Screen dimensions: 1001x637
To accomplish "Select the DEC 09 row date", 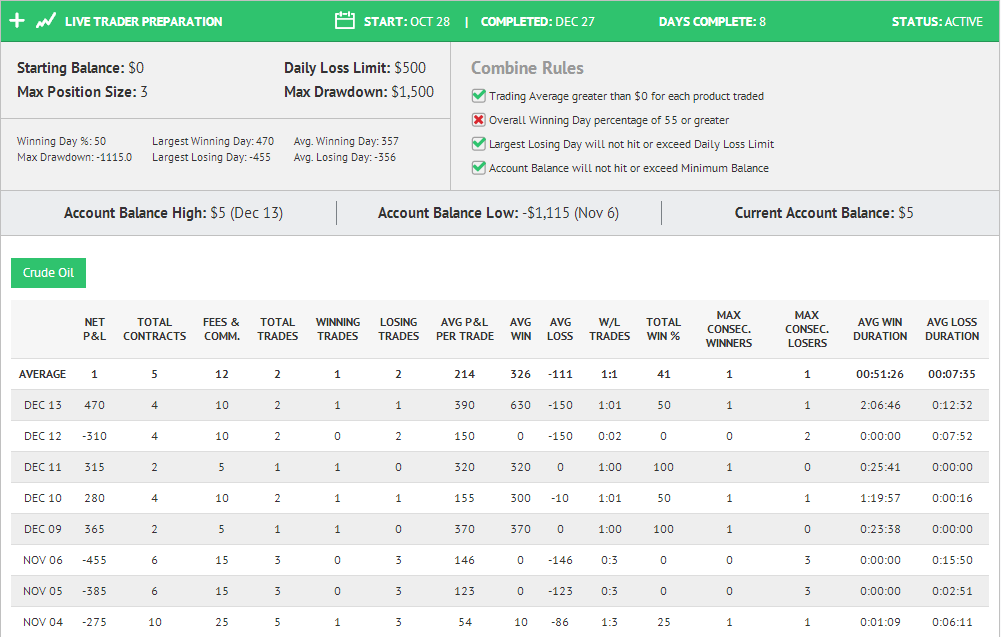I will (43, 529).
